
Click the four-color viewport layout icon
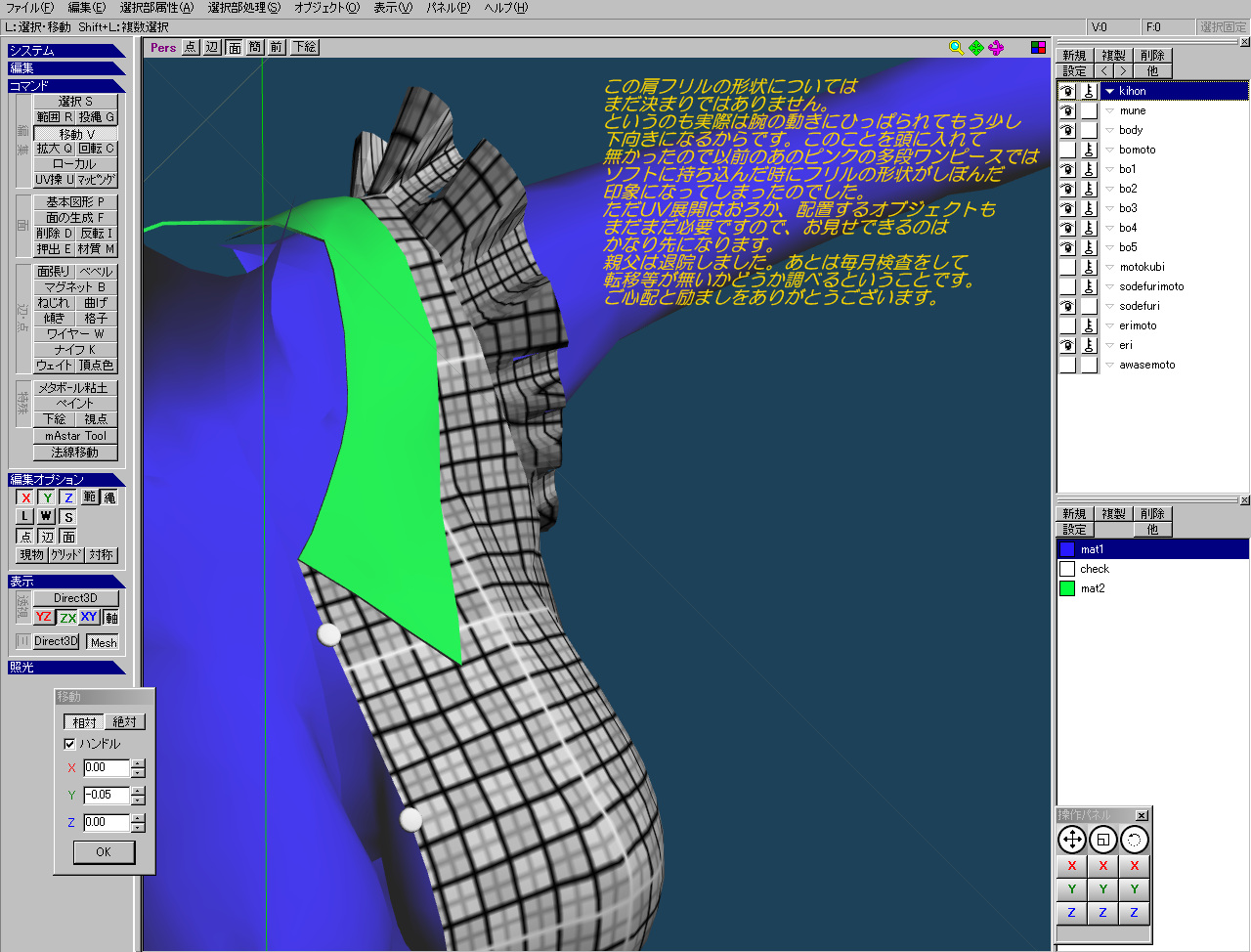[x=1038, y=47]
